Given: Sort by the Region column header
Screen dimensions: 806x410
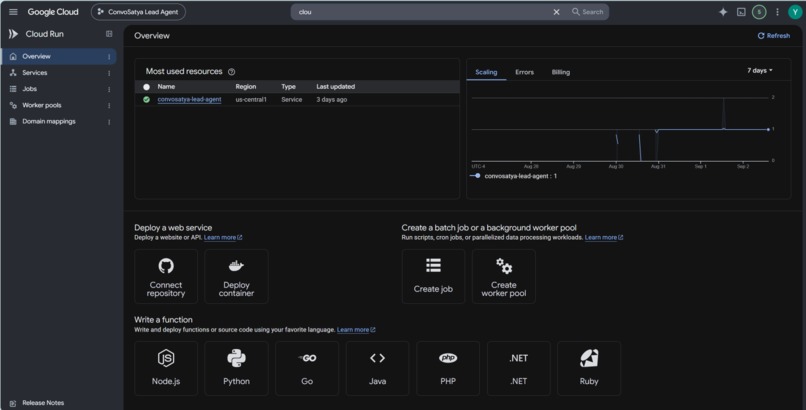Looking at the screenshot, I should (x=246, y=87).
